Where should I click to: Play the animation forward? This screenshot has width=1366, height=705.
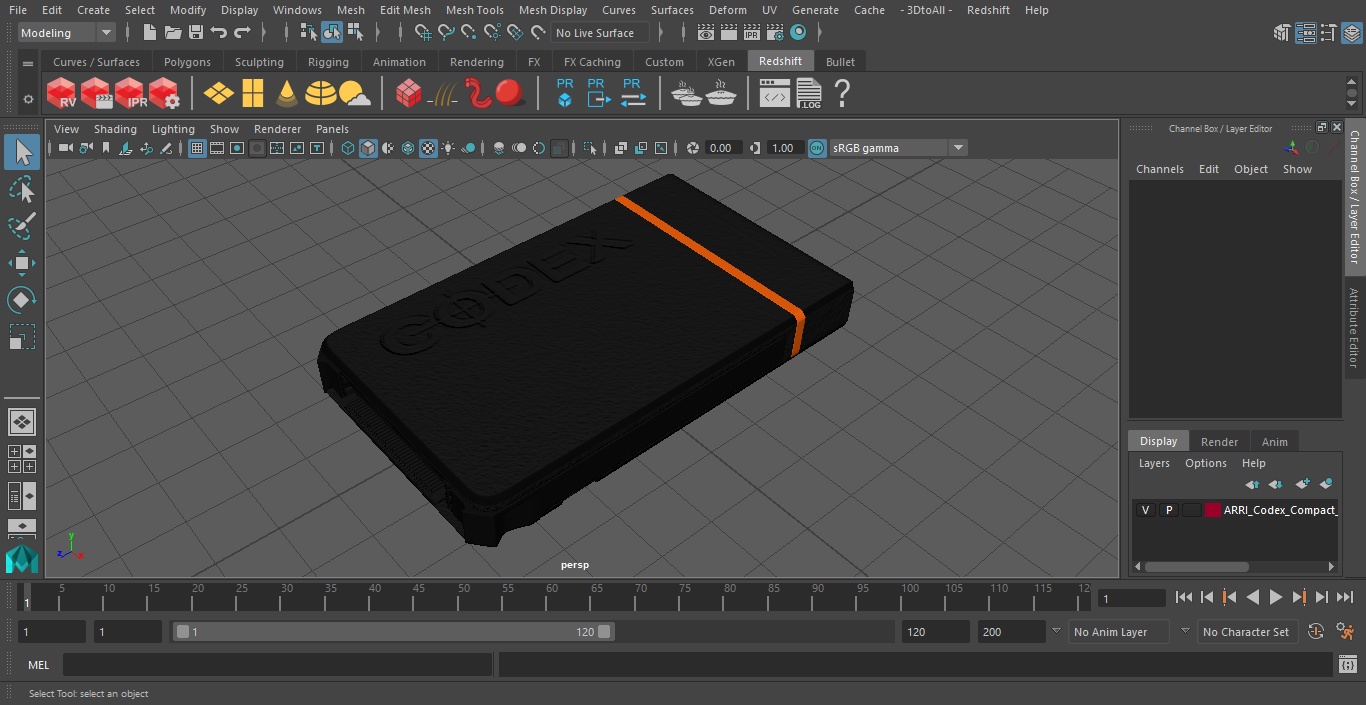point(1275,597)
